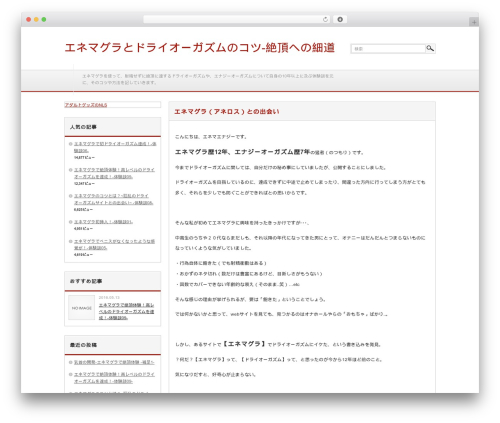Click the おすすめ記事 widget heading
Screen dimensions: 500x423
tap(86, 281)
